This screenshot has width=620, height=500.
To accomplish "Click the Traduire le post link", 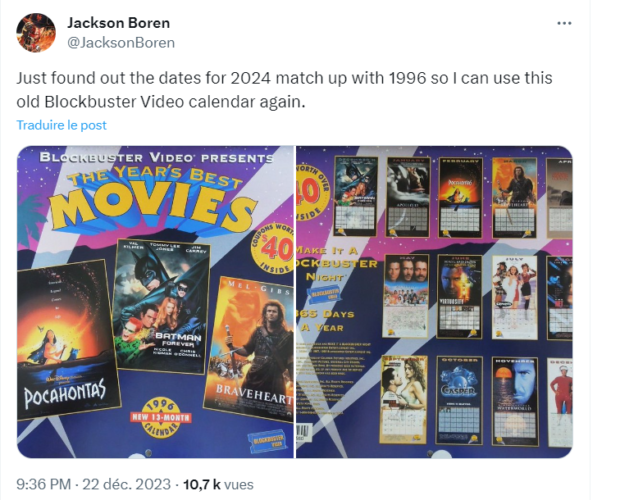I will click(x=62, y=125).
